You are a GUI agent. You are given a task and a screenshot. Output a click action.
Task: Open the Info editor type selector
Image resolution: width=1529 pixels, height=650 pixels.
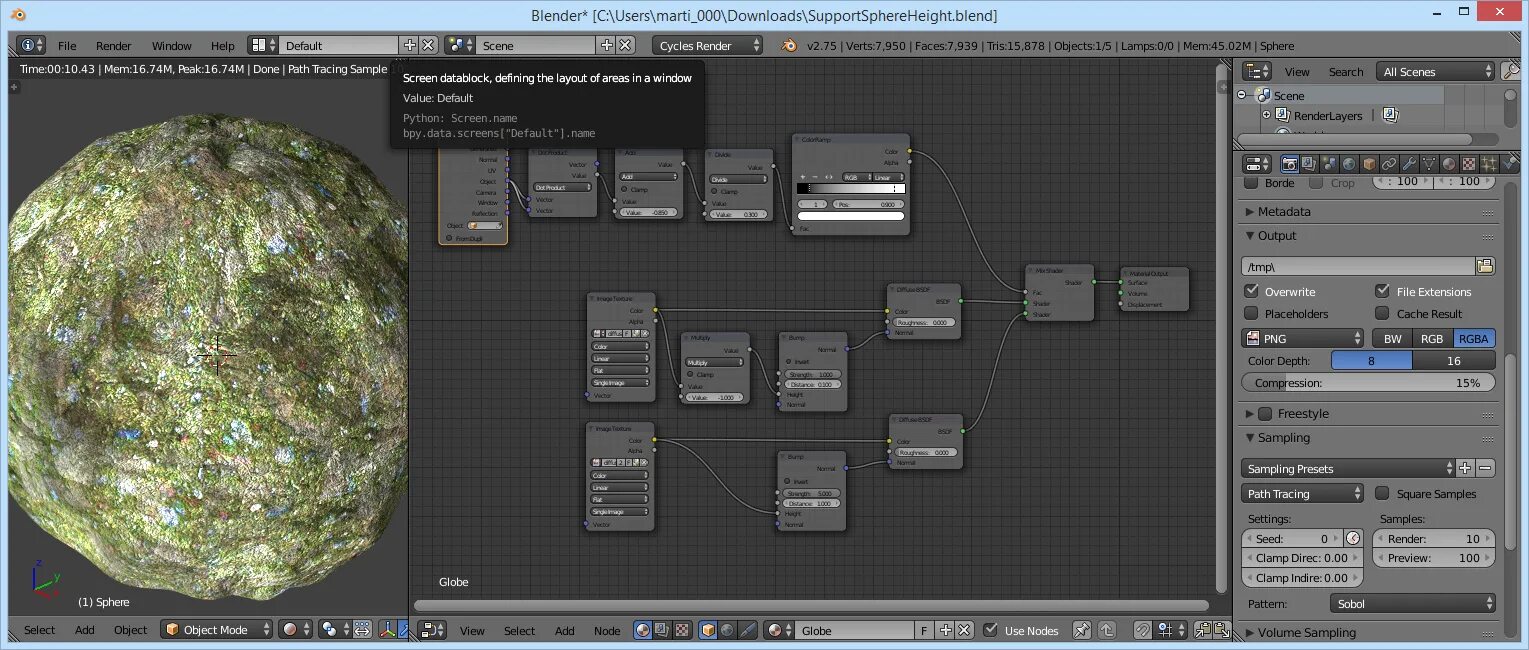point(31,45)
